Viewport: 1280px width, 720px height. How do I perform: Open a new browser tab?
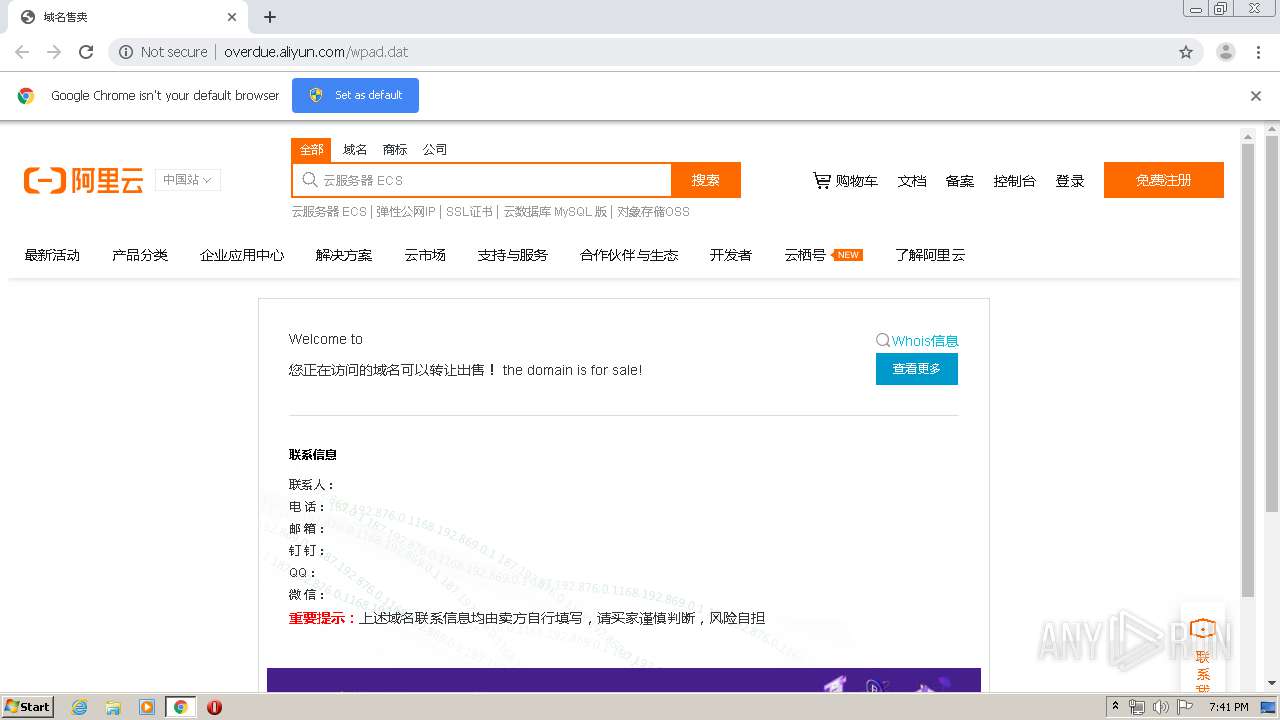click(270, 17)
